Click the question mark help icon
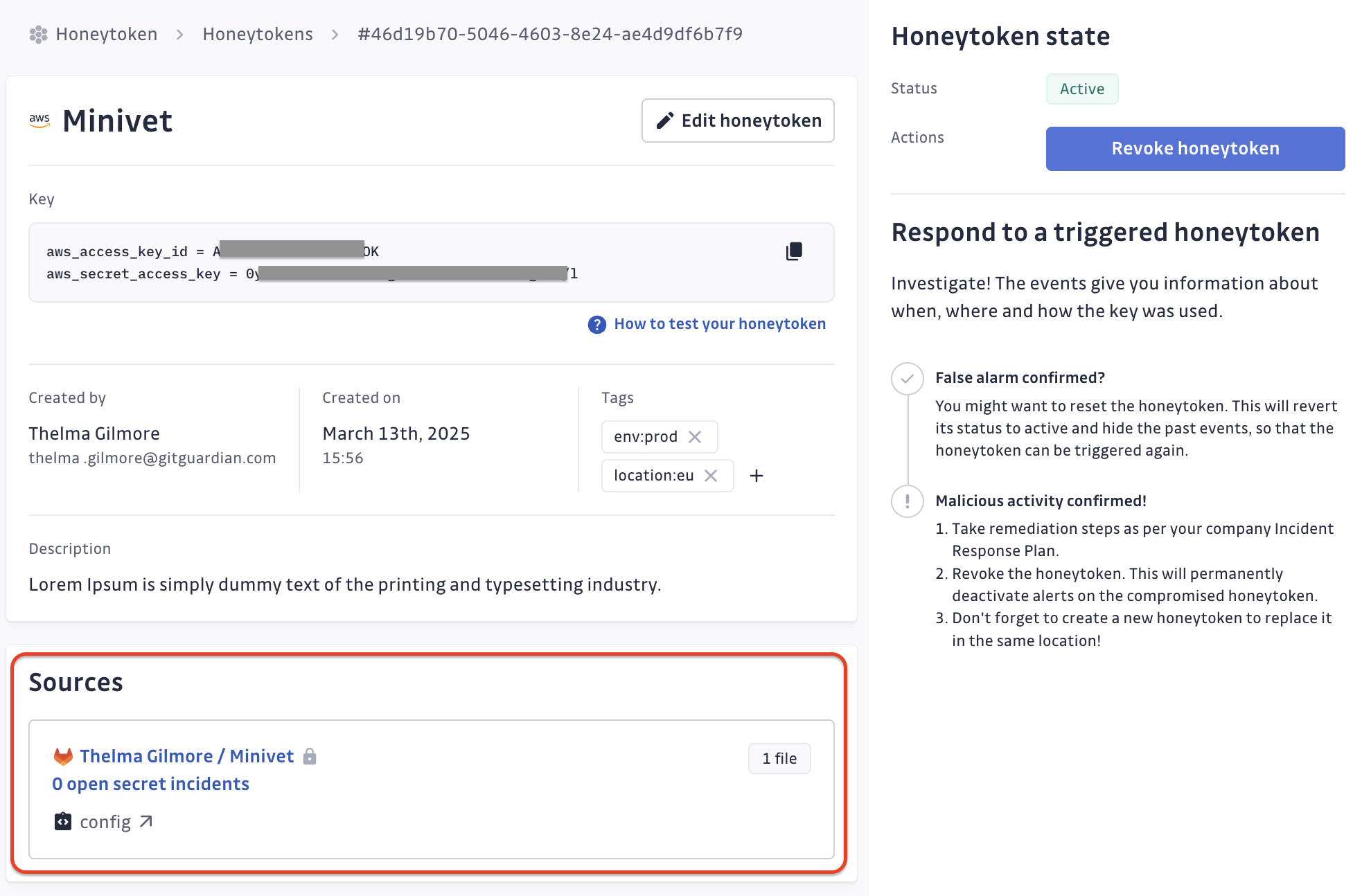The height and width of the screenshot is (896, 1362). click(x=596, y=324)
